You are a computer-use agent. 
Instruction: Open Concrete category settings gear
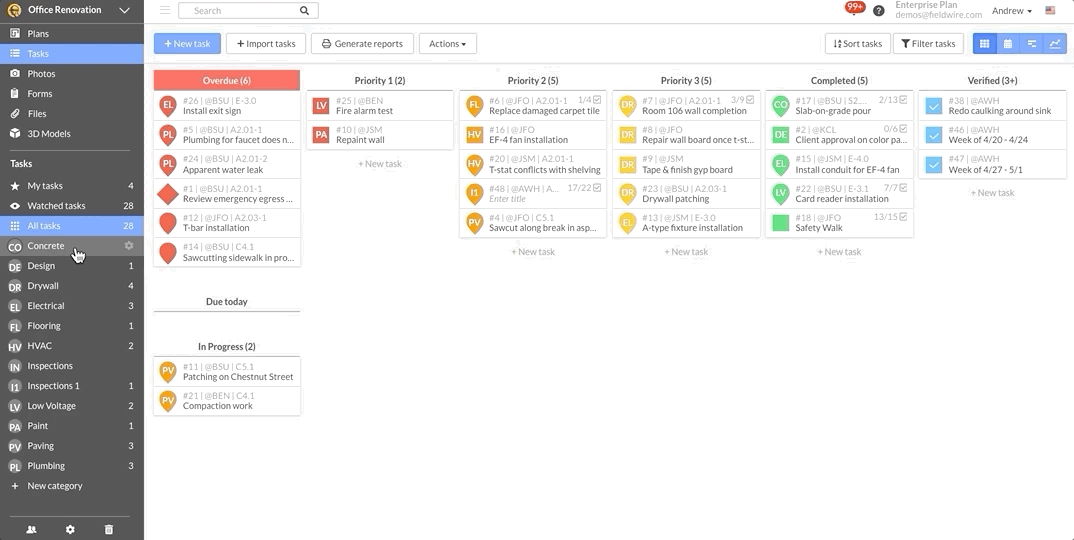pos(129,245)
